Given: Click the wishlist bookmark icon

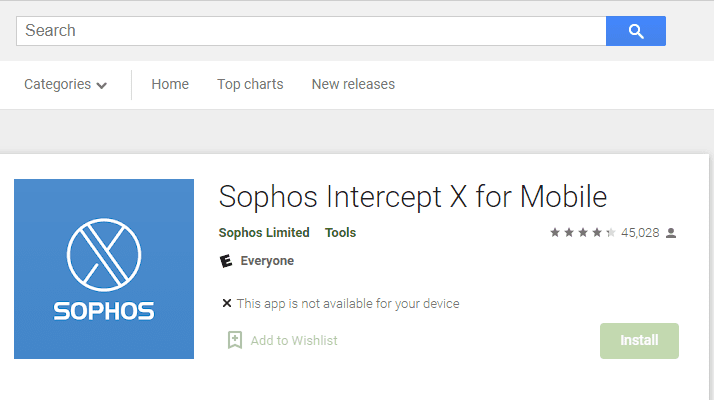Looking at the screenshot, I should [235, 340].
